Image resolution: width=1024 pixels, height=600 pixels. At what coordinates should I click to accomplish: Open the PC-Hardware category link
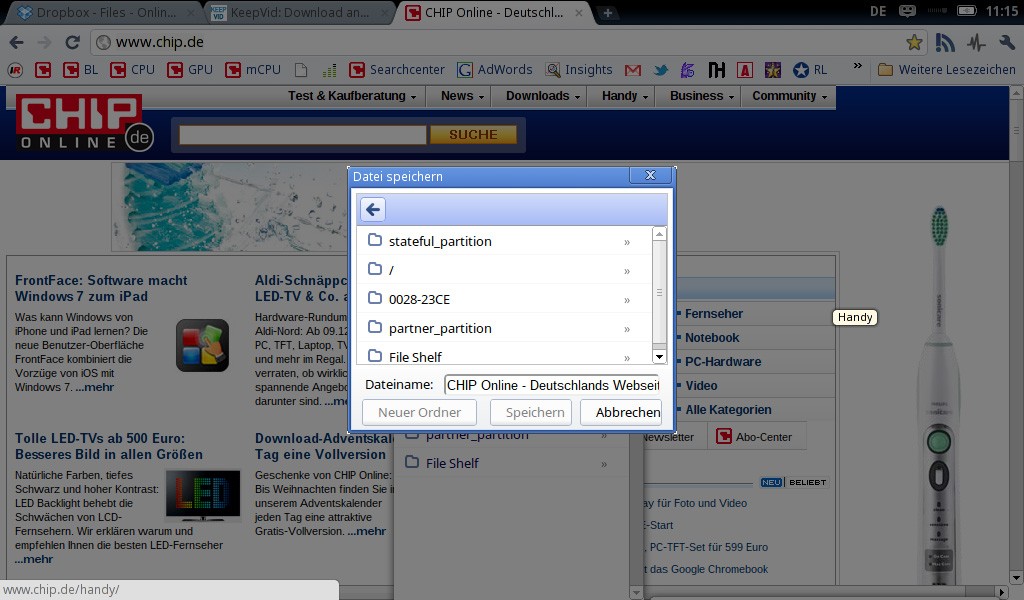[x=723, y=362]
